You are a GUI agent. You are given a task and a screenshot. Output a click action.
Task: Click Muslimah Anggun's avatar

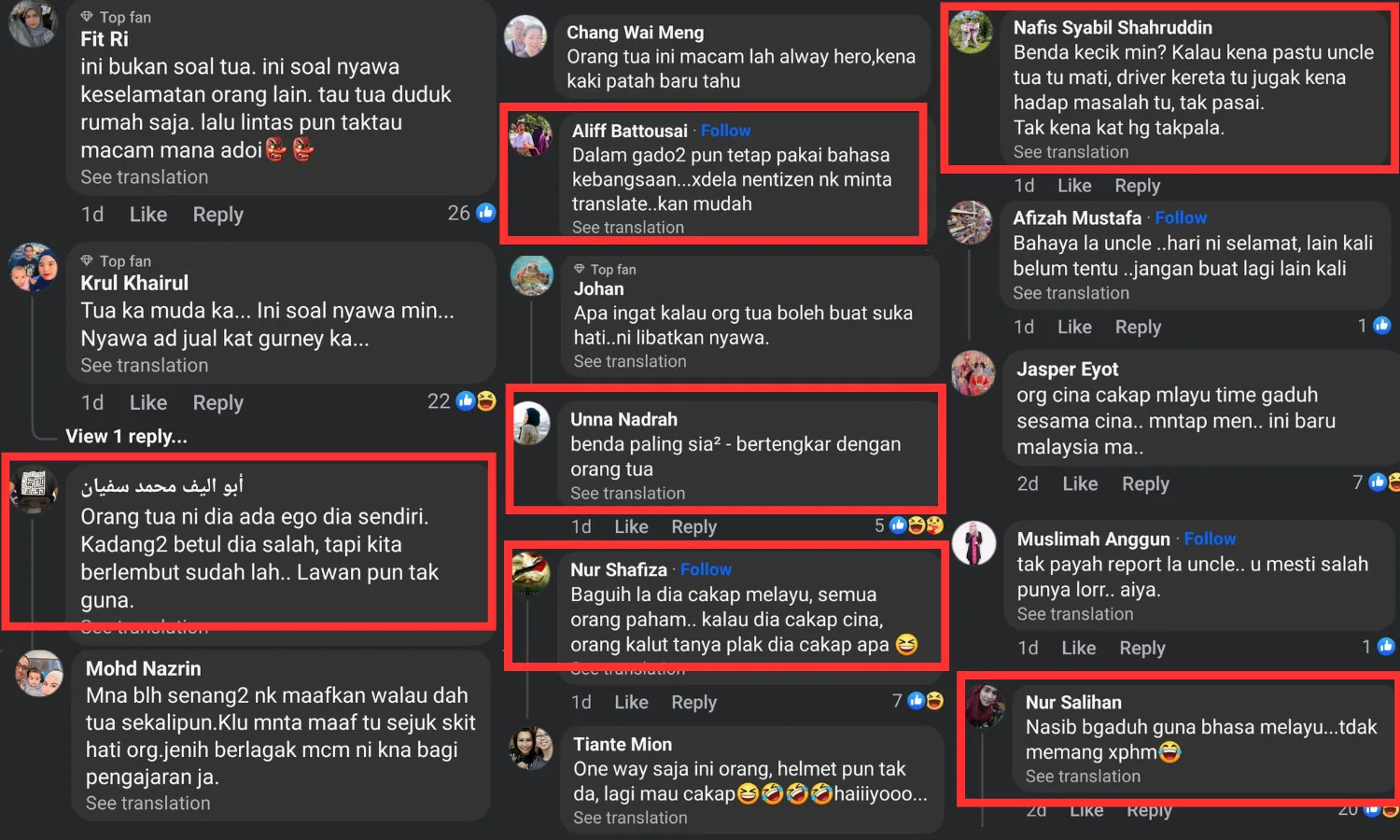[x=973, y=543]
